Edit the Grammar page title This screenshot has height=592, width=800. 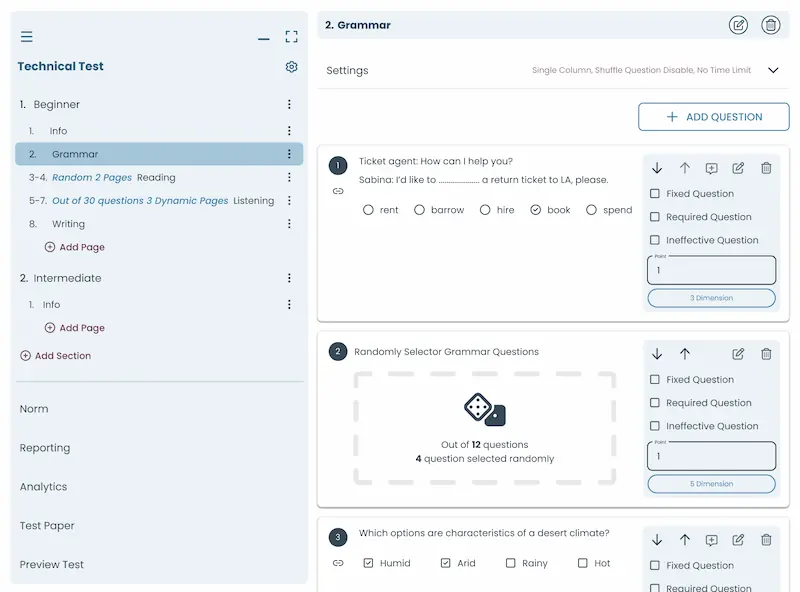point(738,25)
